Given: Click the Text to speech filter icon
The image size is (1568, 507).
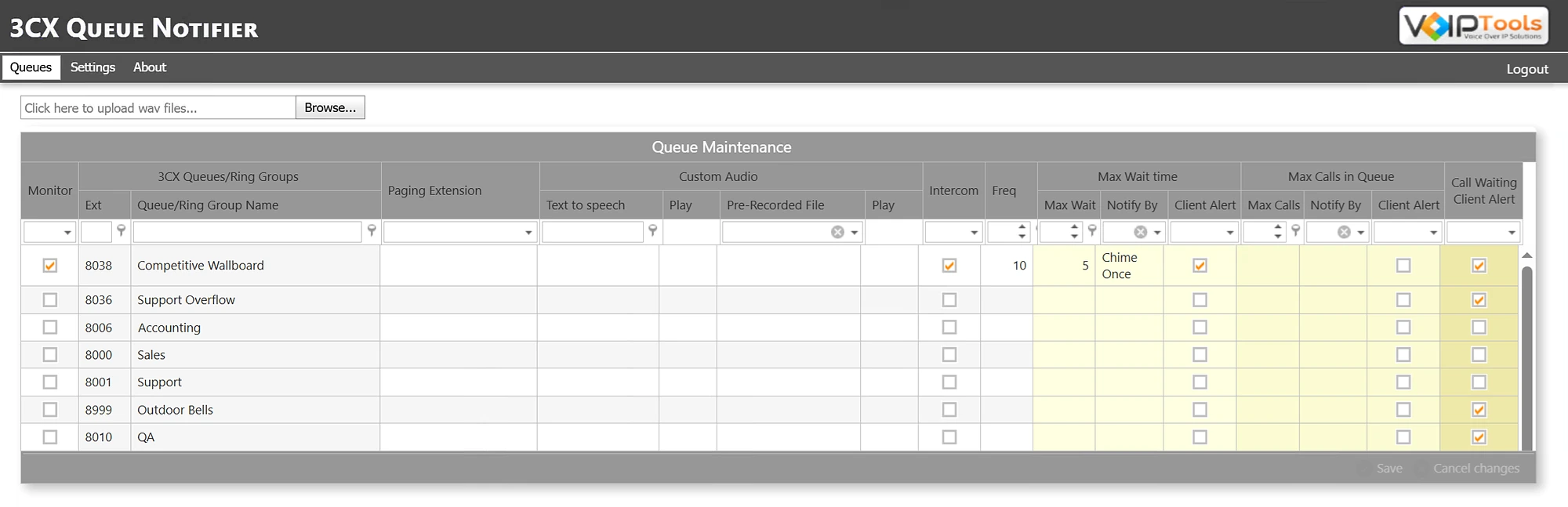Looking at the screenshot, I should (652, 230).
